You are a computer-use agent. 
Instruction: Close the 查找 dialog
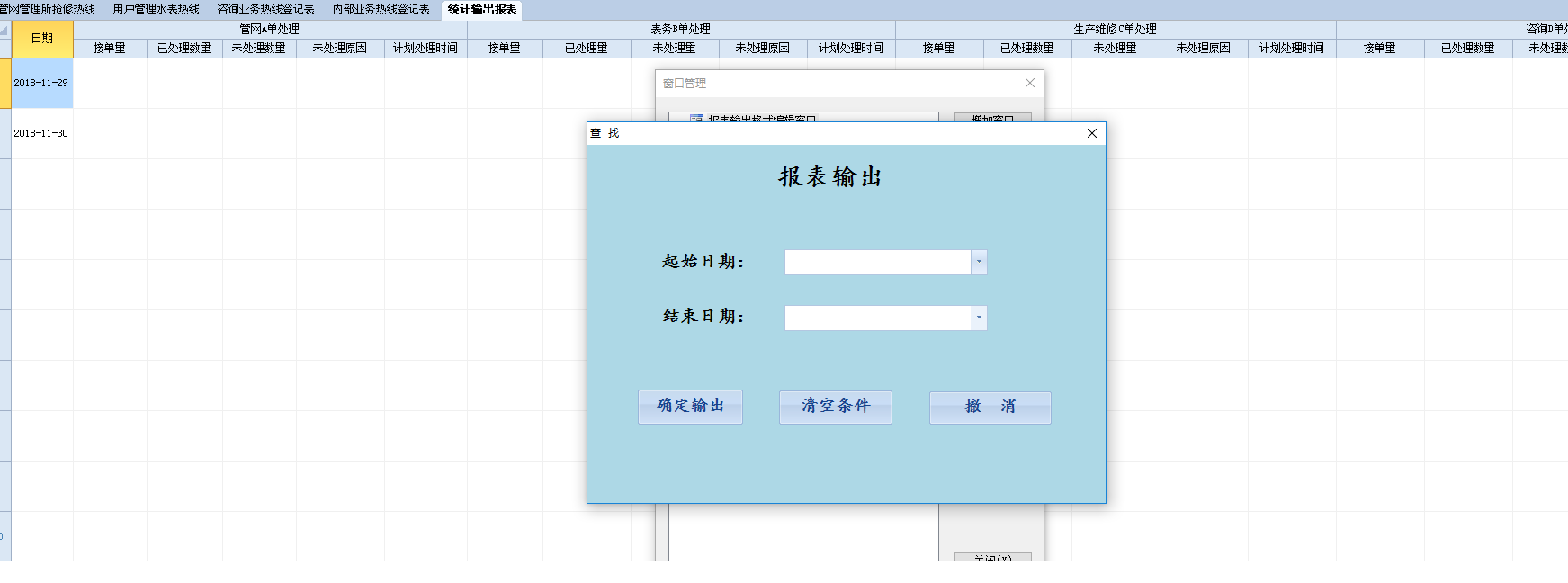coord(1092,133)
